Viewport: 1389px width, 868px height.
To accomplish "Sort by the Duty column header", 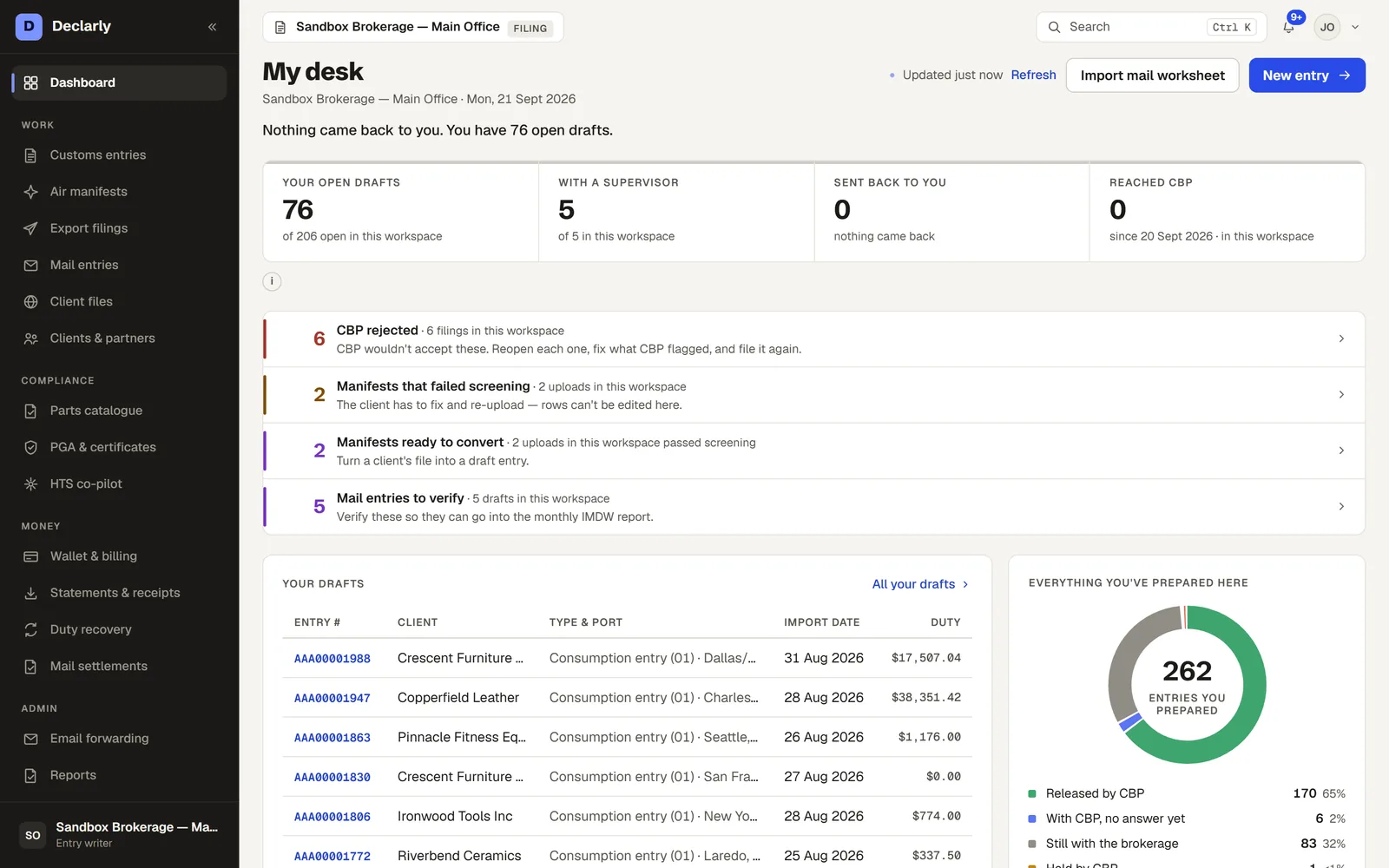I will [945, 622].
